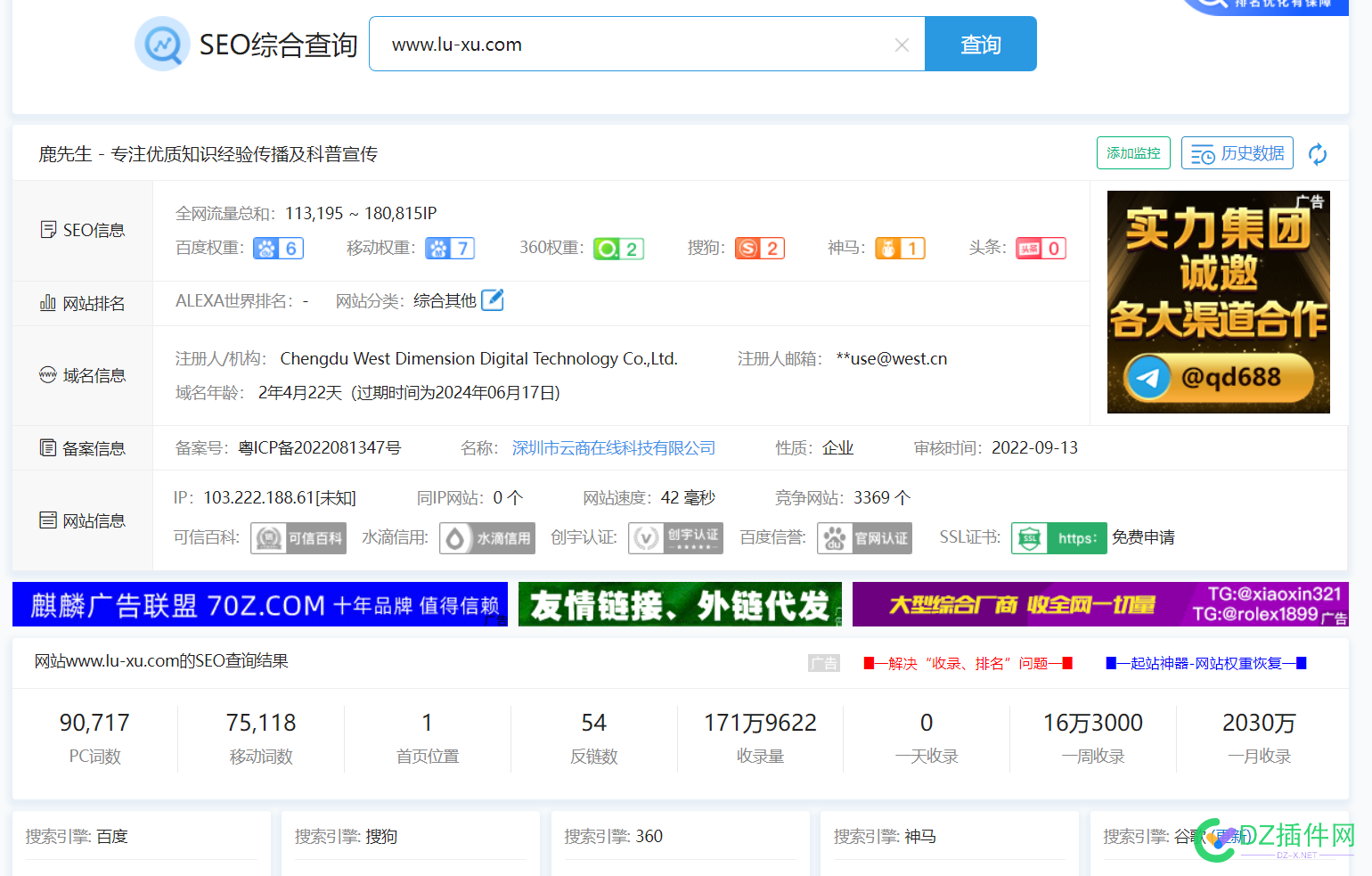Click the **use@west.cn email text

[892, 359]
